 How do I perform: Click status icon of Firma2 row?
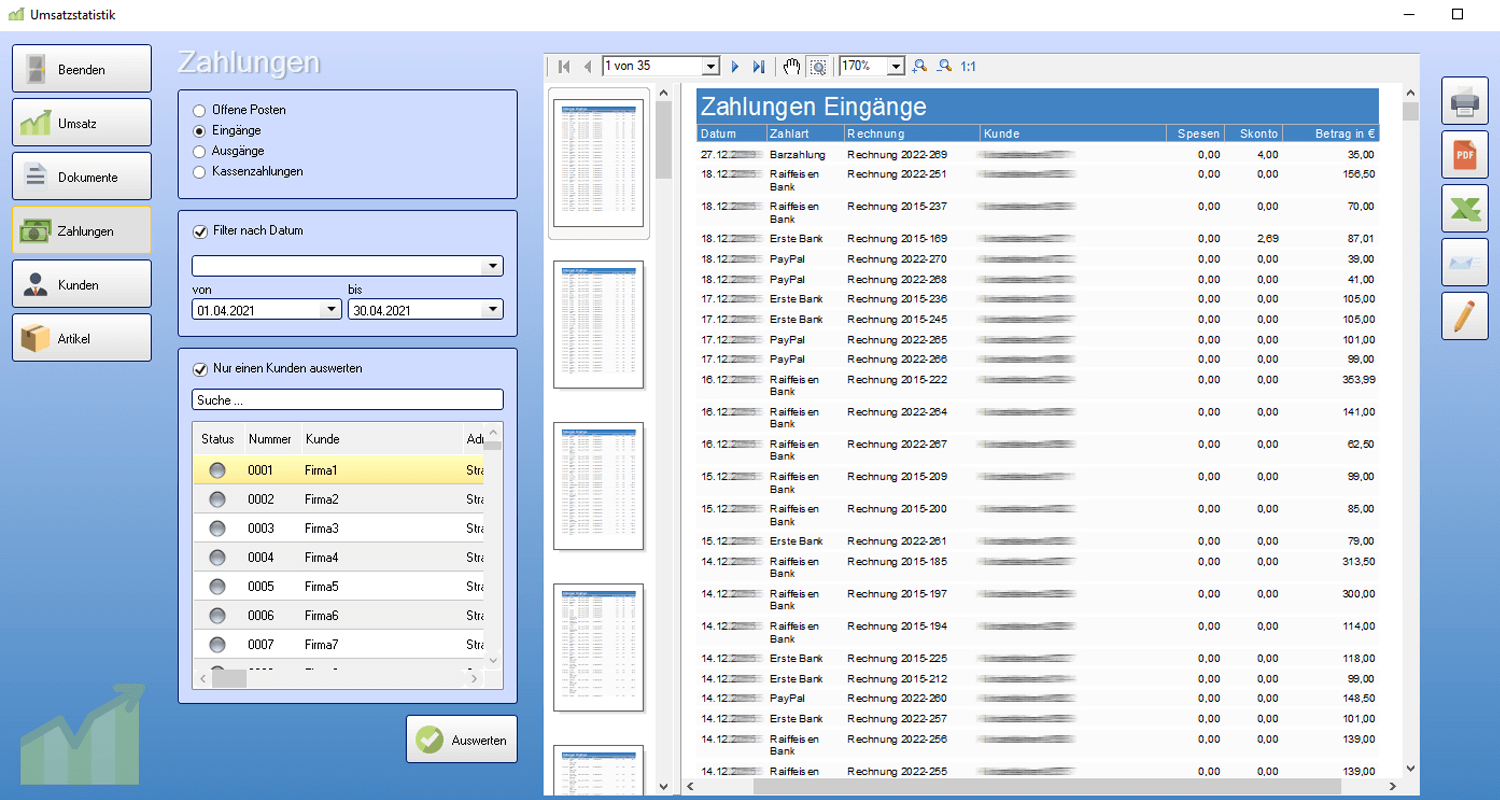pos(217,499)
